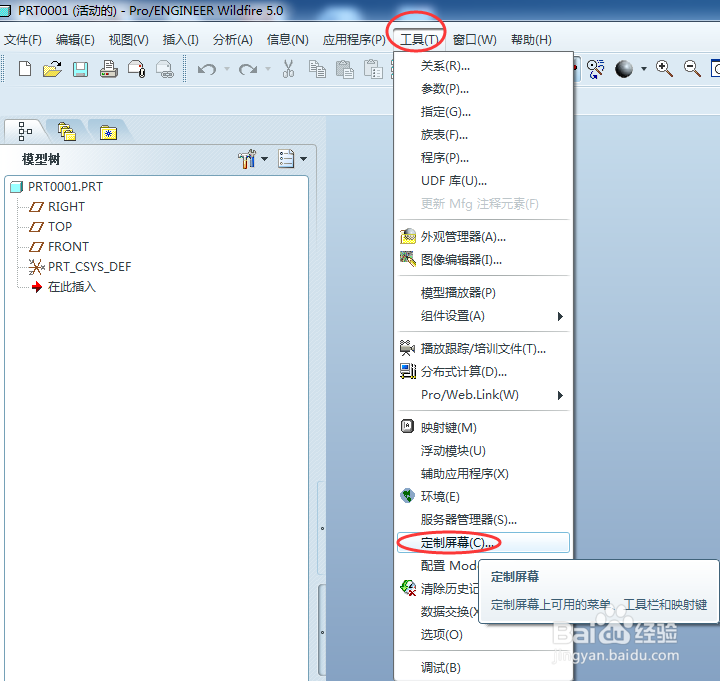Open the 帮助(H) menu
720x681 pixels.
click(531, 40)
